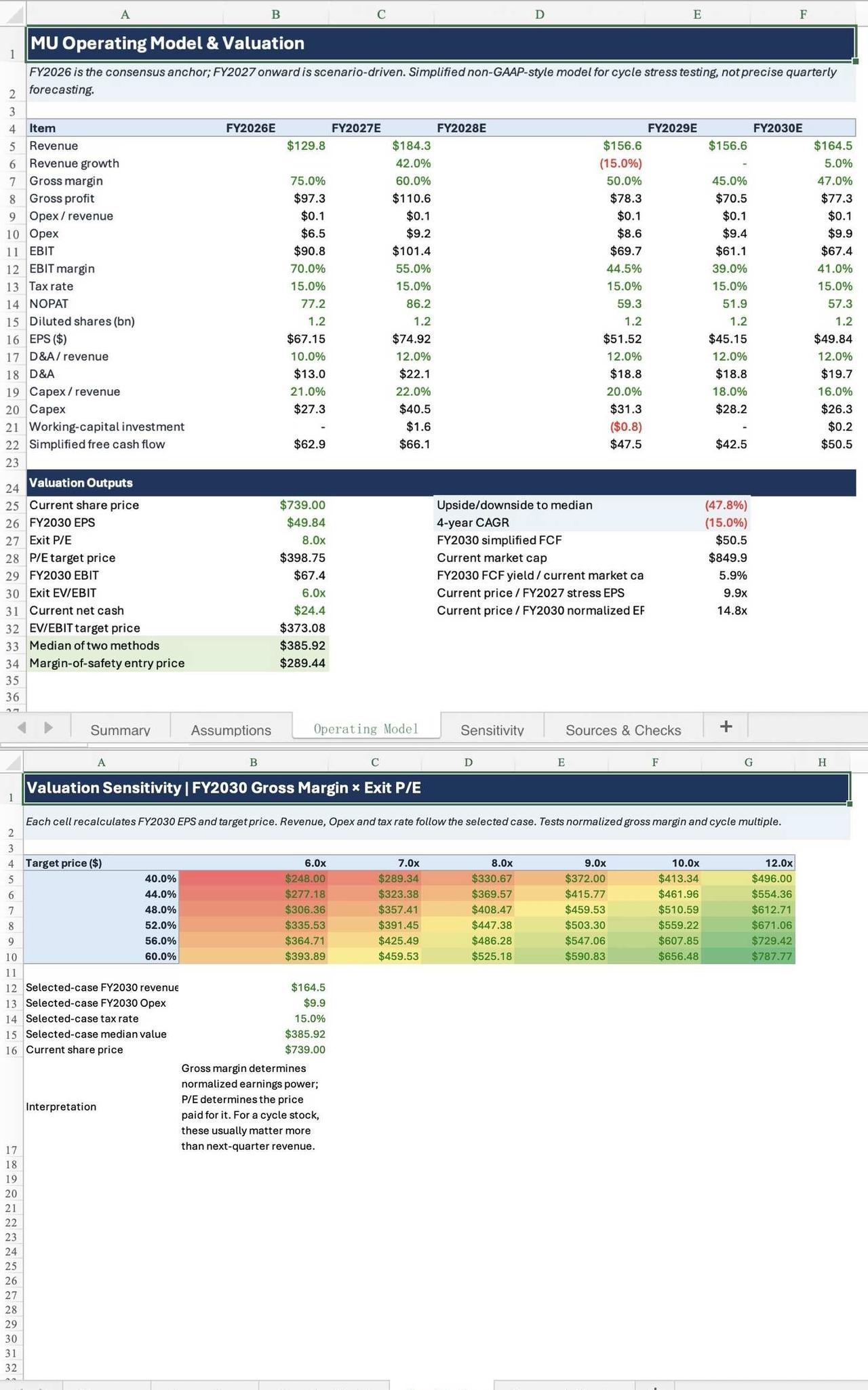Open the Assumptions sheet tab
868x1390 pixels.
pos(231,730)
